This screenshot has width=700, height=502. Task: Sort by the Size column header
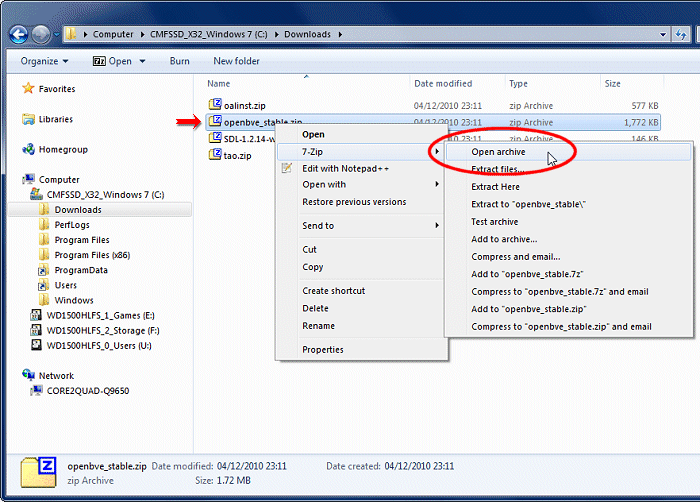(612, 84)
